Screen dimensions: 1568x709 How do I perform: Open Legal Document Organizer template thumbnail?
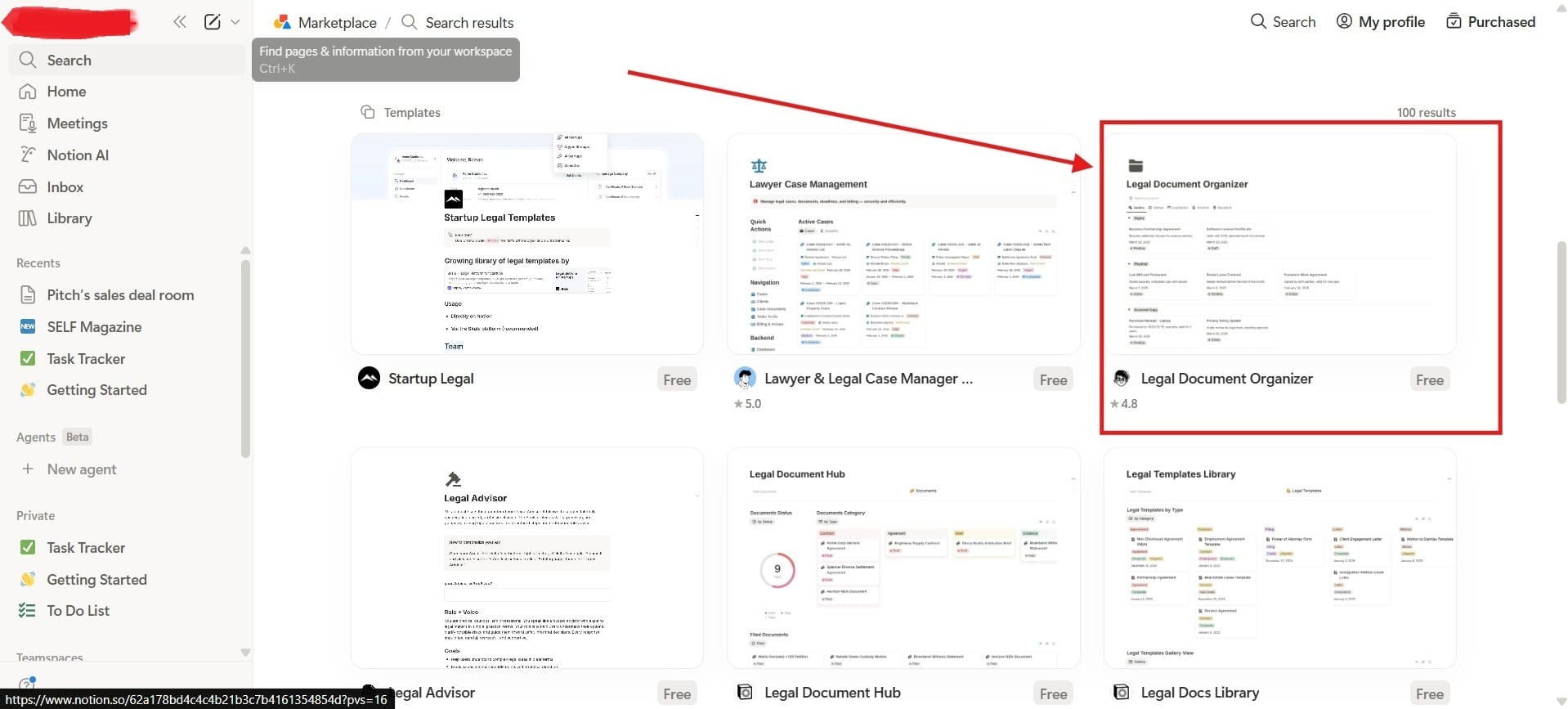pos(1280,244)
